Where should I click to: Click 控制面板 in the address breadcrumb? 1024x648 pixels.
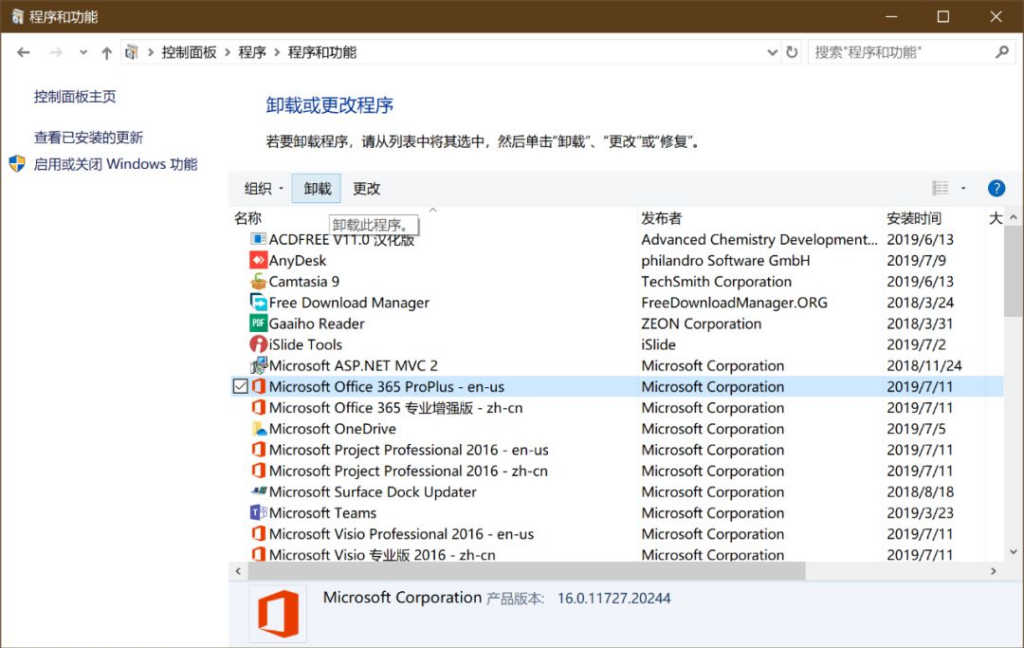pyautogui.click(x=189, y=52)
